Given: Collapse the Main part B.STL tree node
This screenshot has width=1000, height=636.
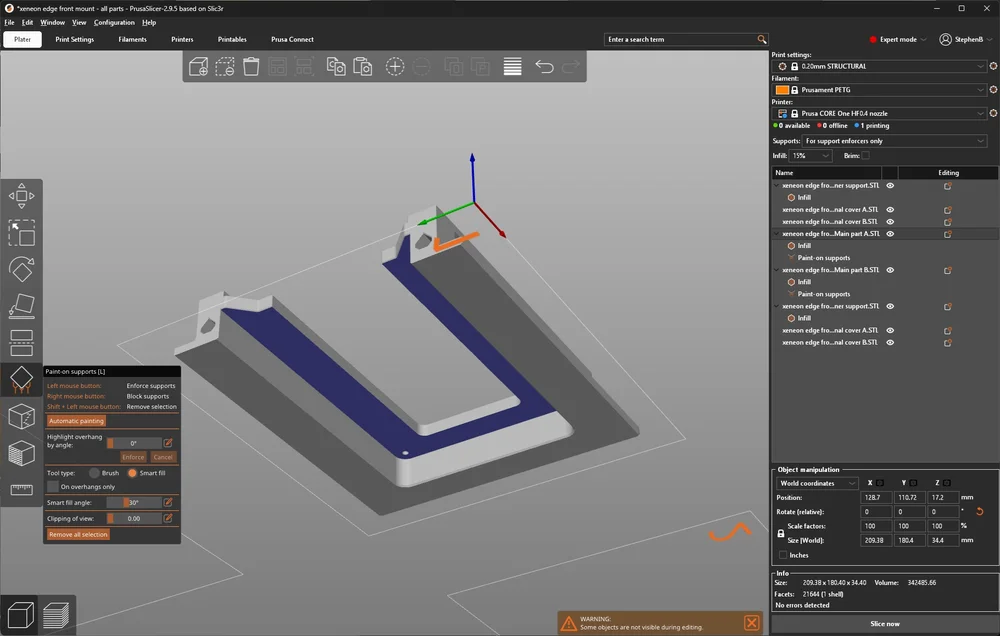Looking at the screenshot, I should (x=777, y=270).
